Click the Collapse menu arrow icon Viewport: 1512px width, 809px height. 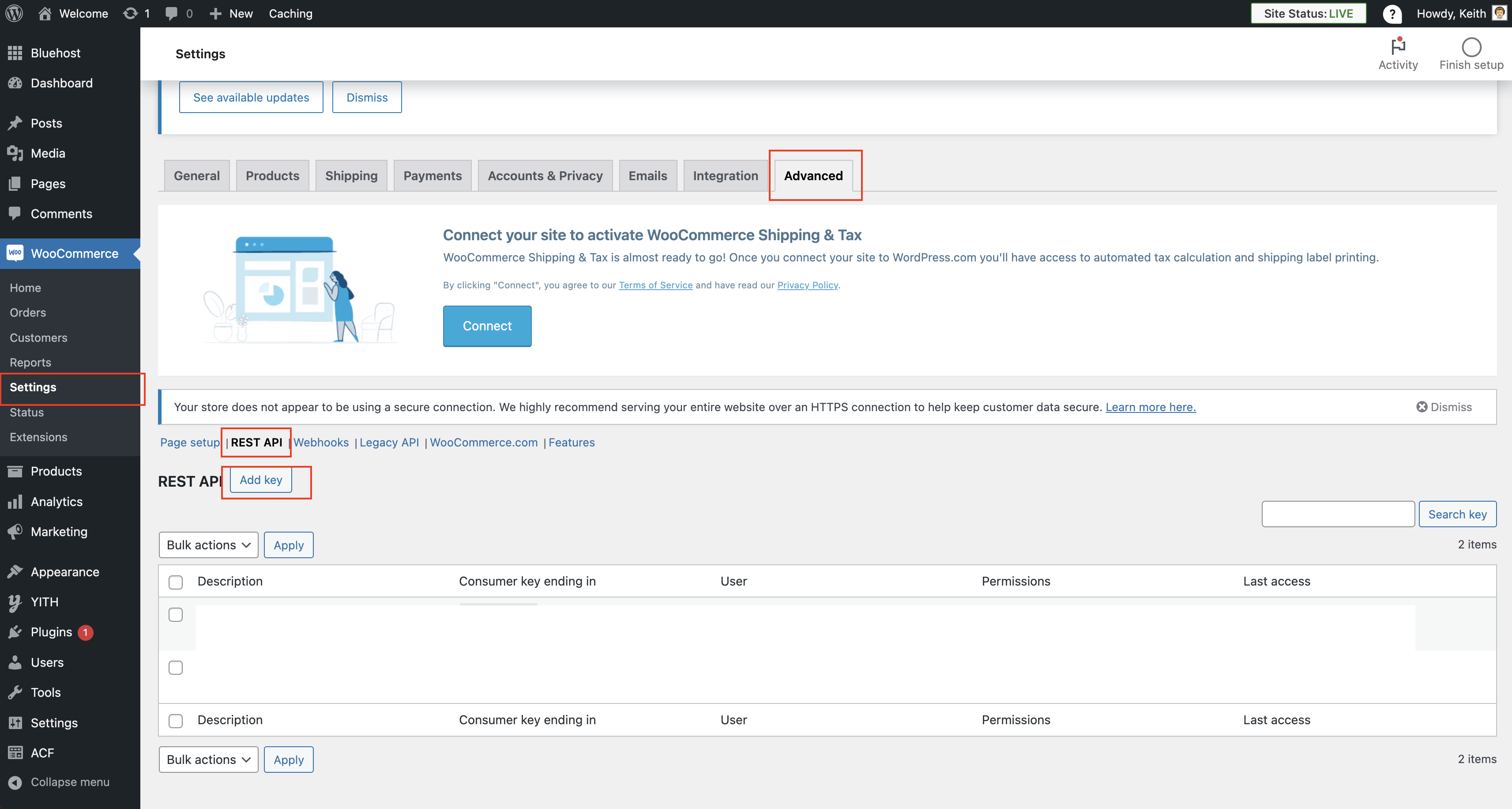tap(15, 782)
